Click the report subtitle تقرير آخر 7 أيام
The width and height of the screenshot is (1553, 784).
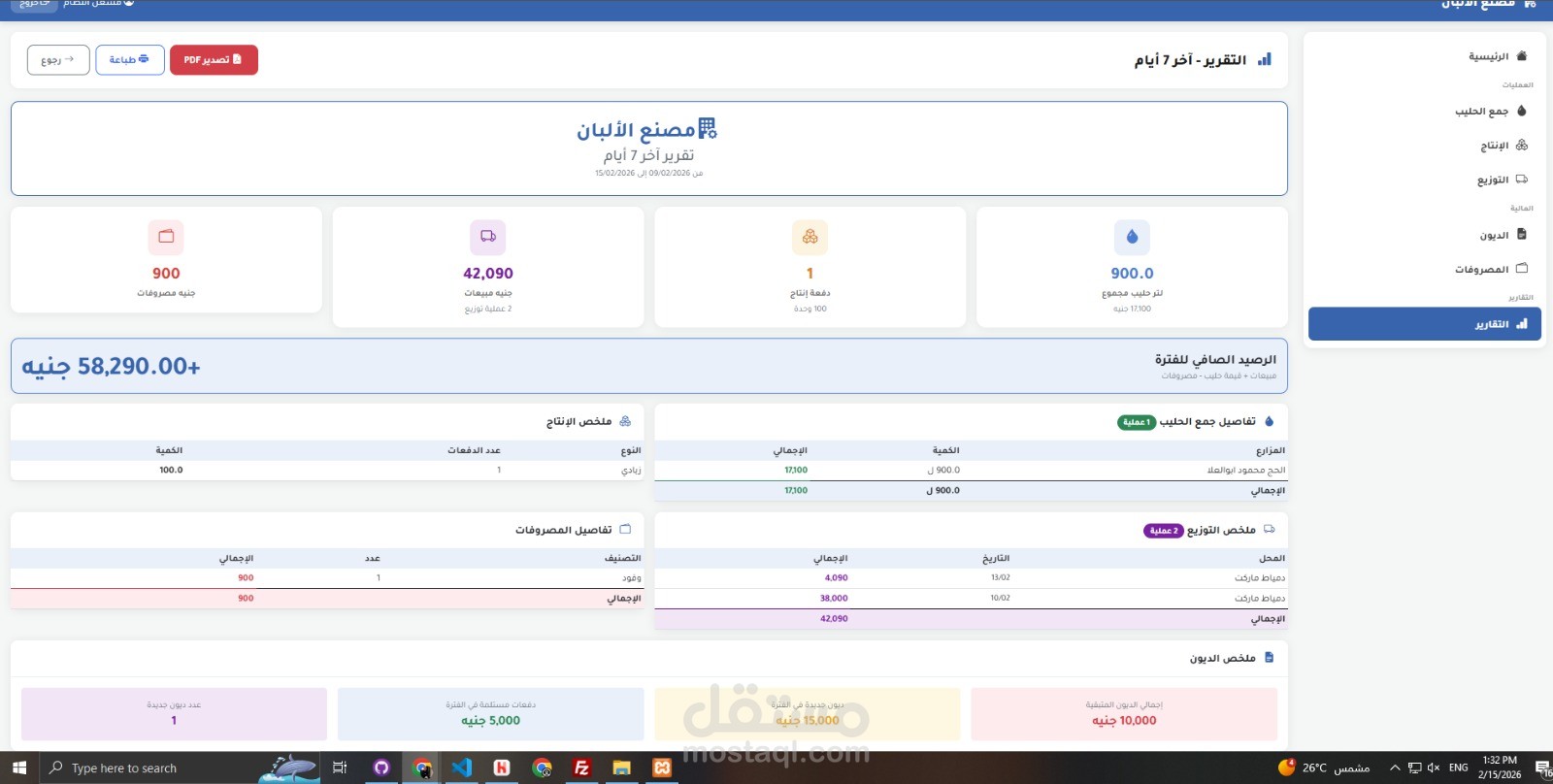648,155
